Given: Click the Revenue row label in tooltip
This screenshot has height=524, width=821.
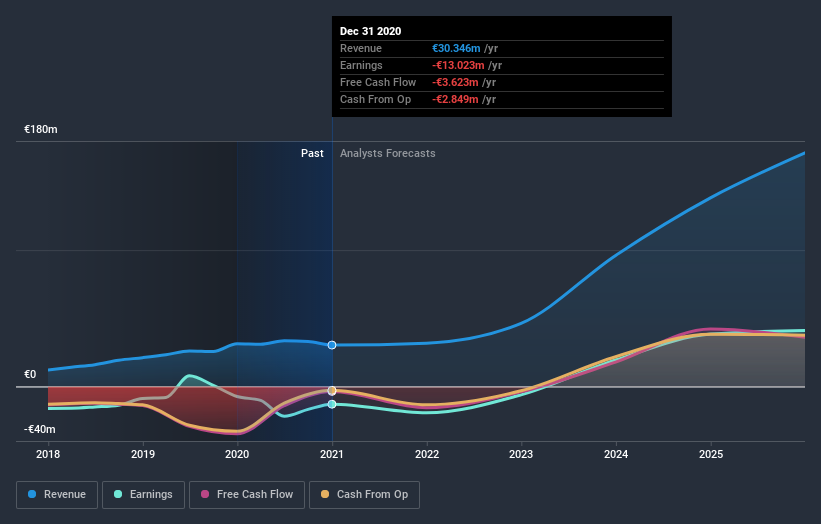Looking at the screenshot, I should pos(361,48).
